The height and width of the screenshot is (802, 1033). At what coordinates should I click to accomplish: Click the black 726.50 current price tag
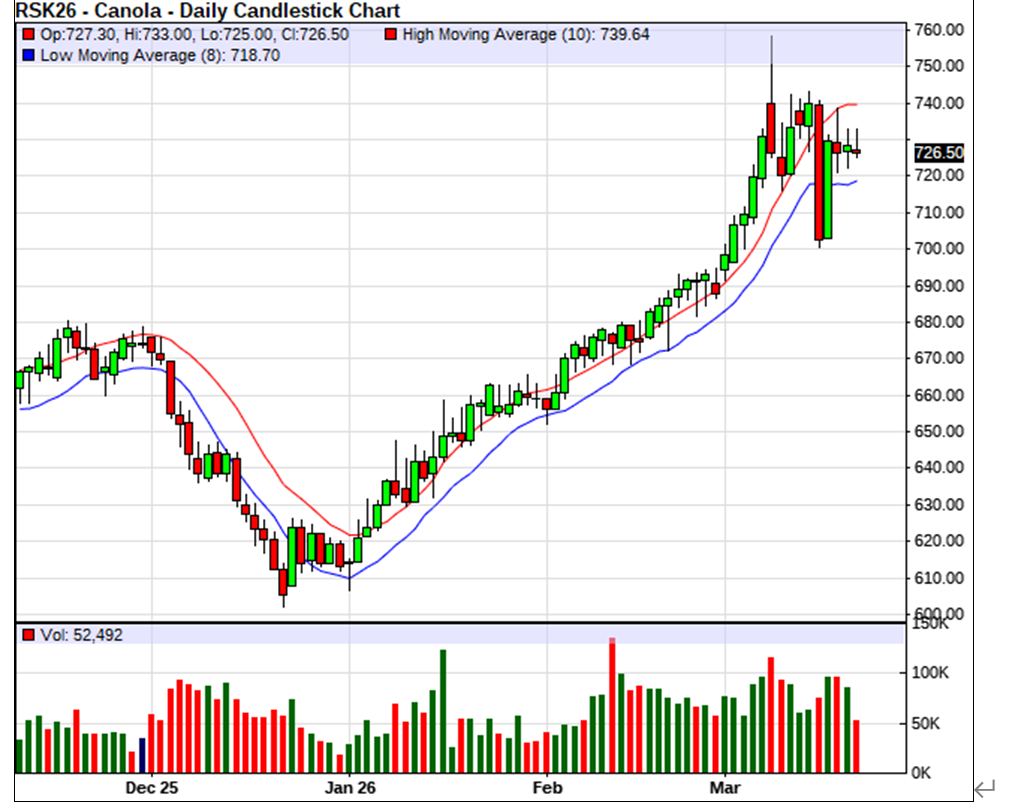939,153
